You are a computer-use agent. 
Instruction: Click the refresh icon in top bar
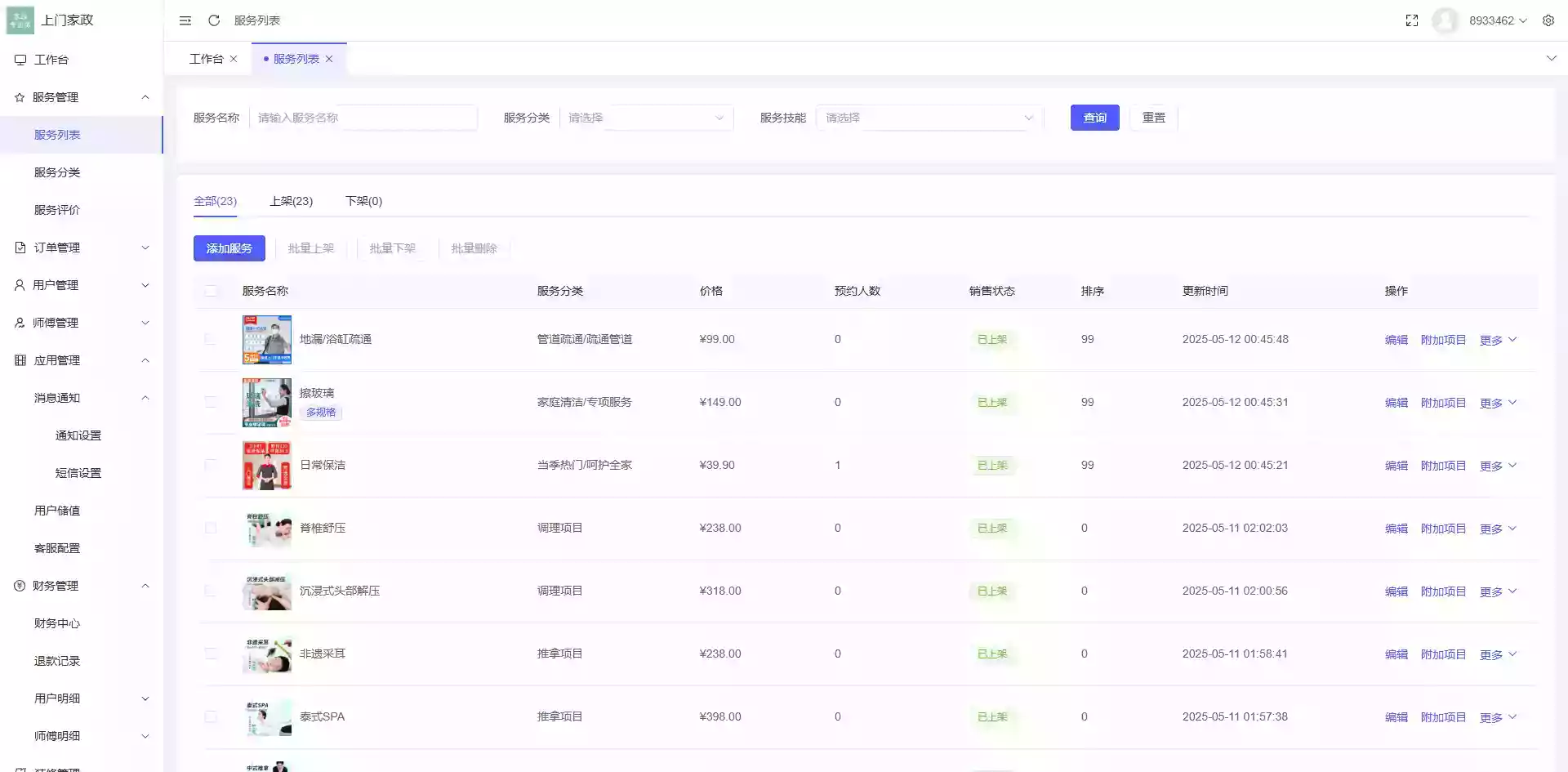click(214, 20)
